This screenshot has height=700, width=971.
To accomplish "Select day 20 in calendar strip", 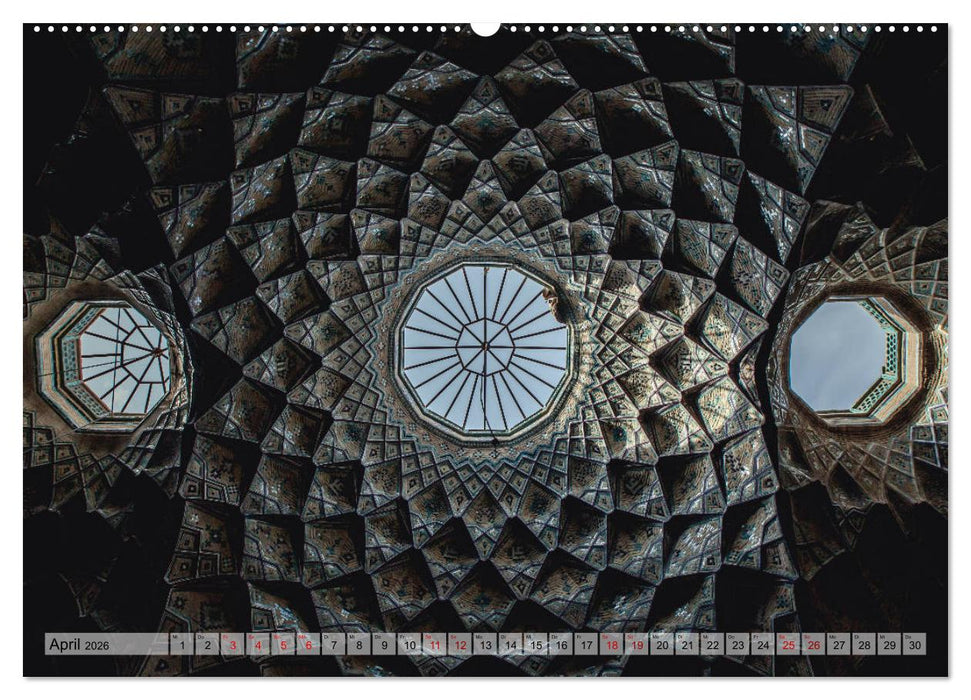I will (x=662, y=645).
